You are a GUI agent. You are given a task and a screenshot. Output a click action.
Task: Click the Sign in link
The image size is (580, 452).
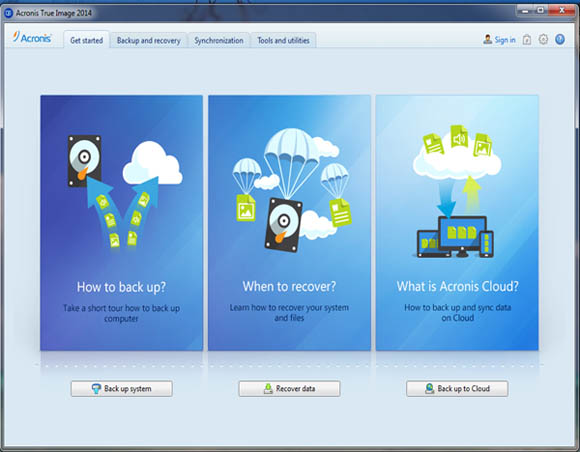[x=505, y=40]
